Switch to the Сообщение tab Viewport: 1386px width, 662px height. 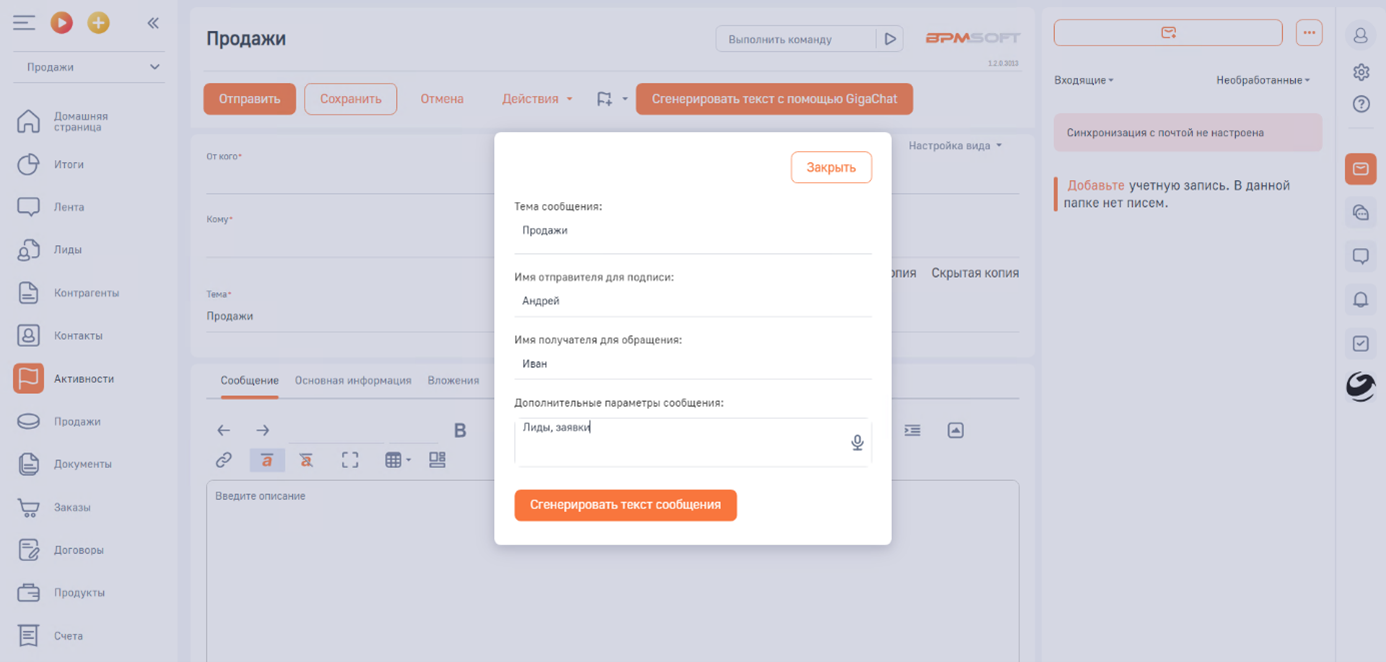pyautogui.click(x=250, y=381)
